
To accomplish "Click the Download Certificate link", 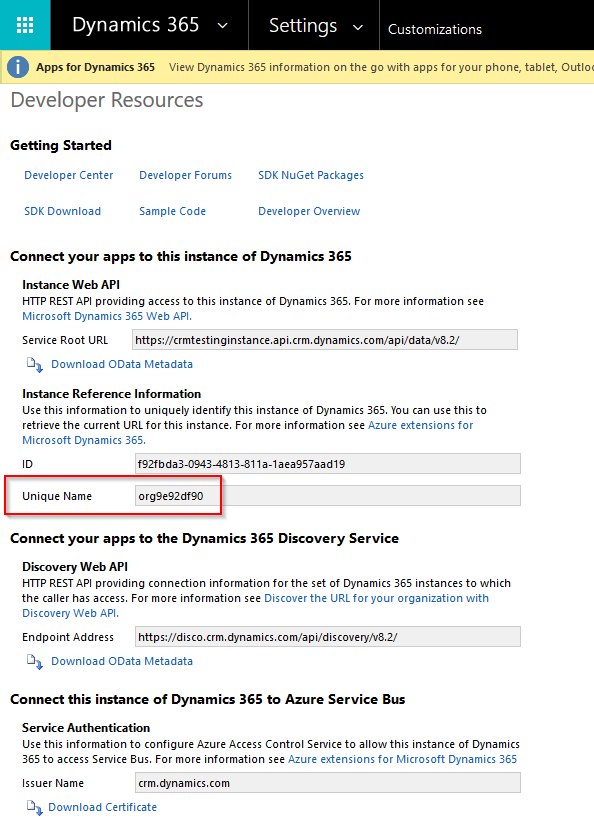I will tap(102, 807).
